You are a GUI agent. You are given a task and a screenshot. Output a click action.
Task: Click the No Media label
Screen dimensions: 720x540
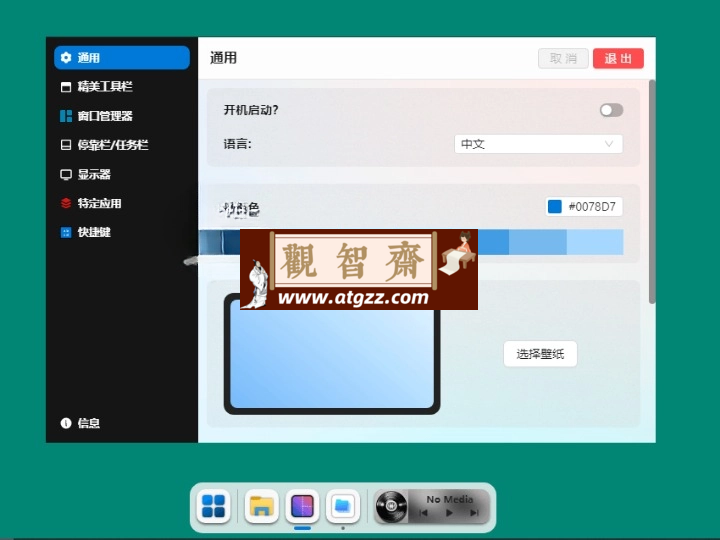pyautogui.click(x=450, y=499)
